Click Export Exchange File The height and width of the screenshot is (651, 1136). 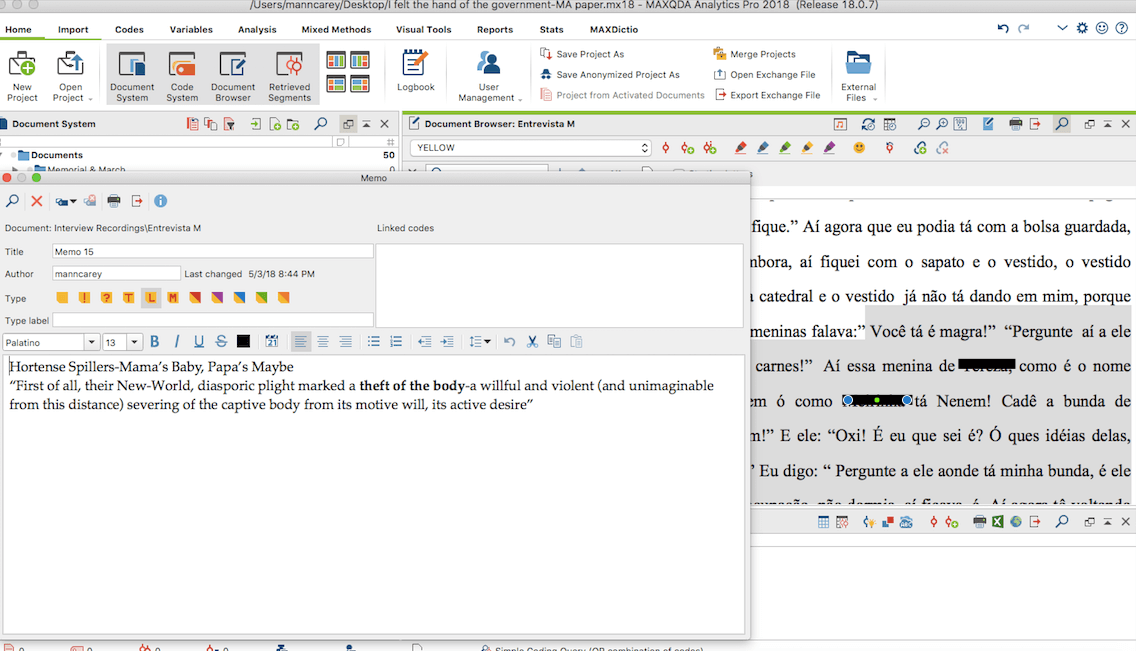pyautogui.click(x=767, y=95)
